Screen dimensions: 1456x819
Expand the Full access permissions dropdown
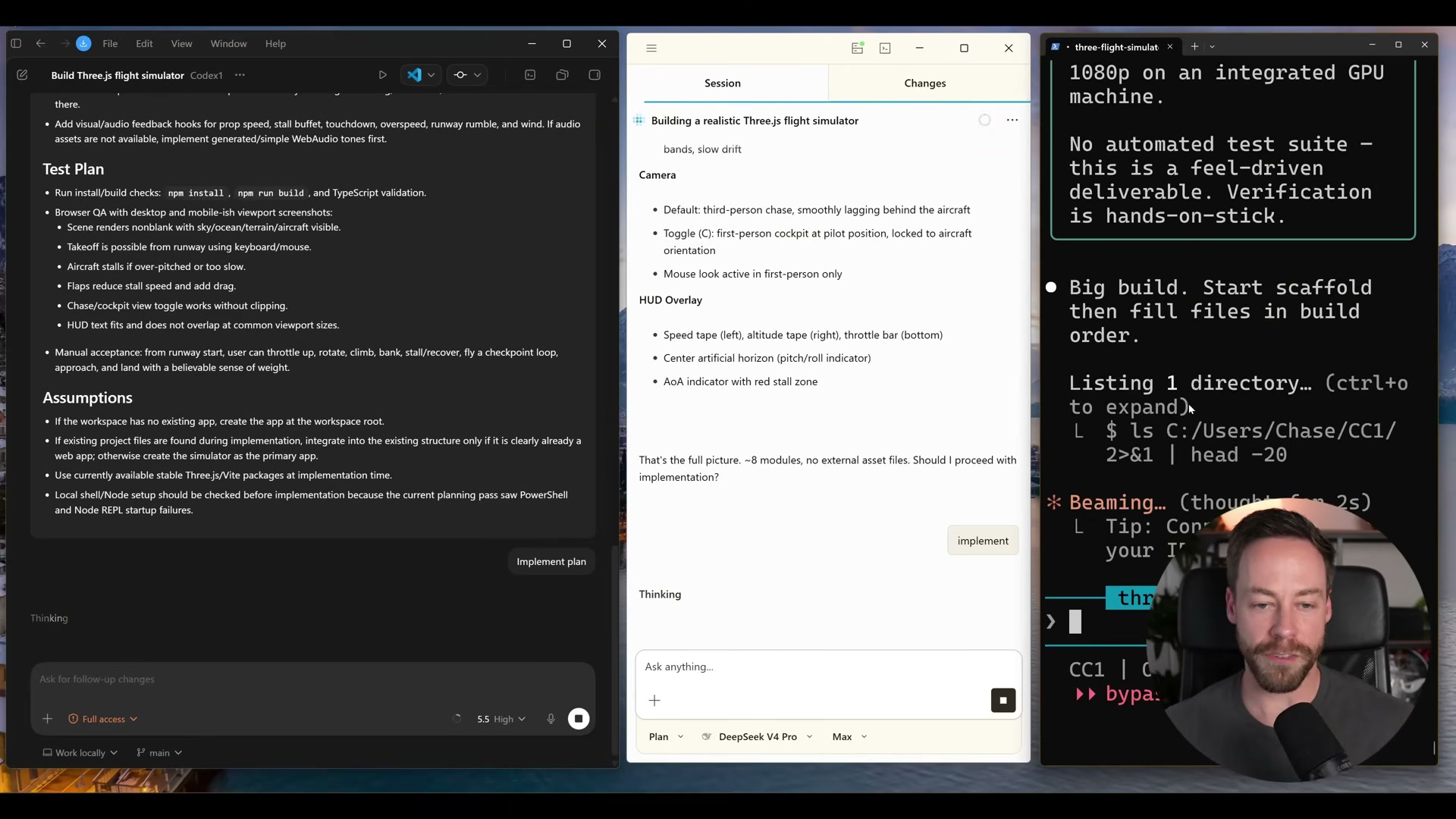pos(103,719)
